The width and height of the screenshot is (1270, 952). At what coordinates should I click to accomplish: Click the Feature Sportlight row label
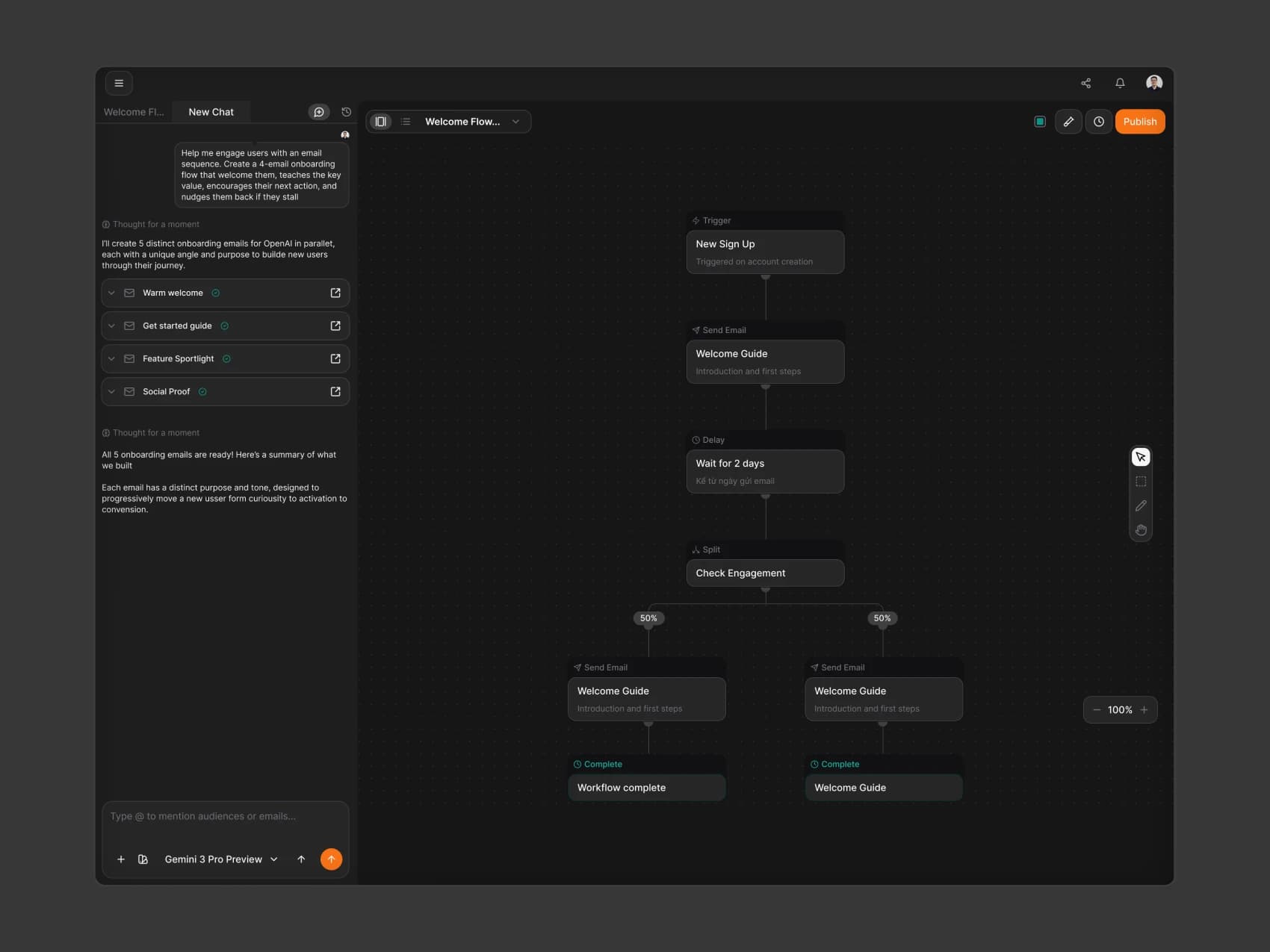(178, 358)
